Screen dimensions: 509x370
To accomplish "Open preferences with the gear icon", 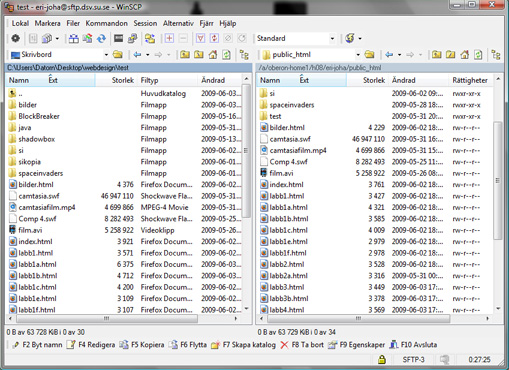I will click(15, 38).
